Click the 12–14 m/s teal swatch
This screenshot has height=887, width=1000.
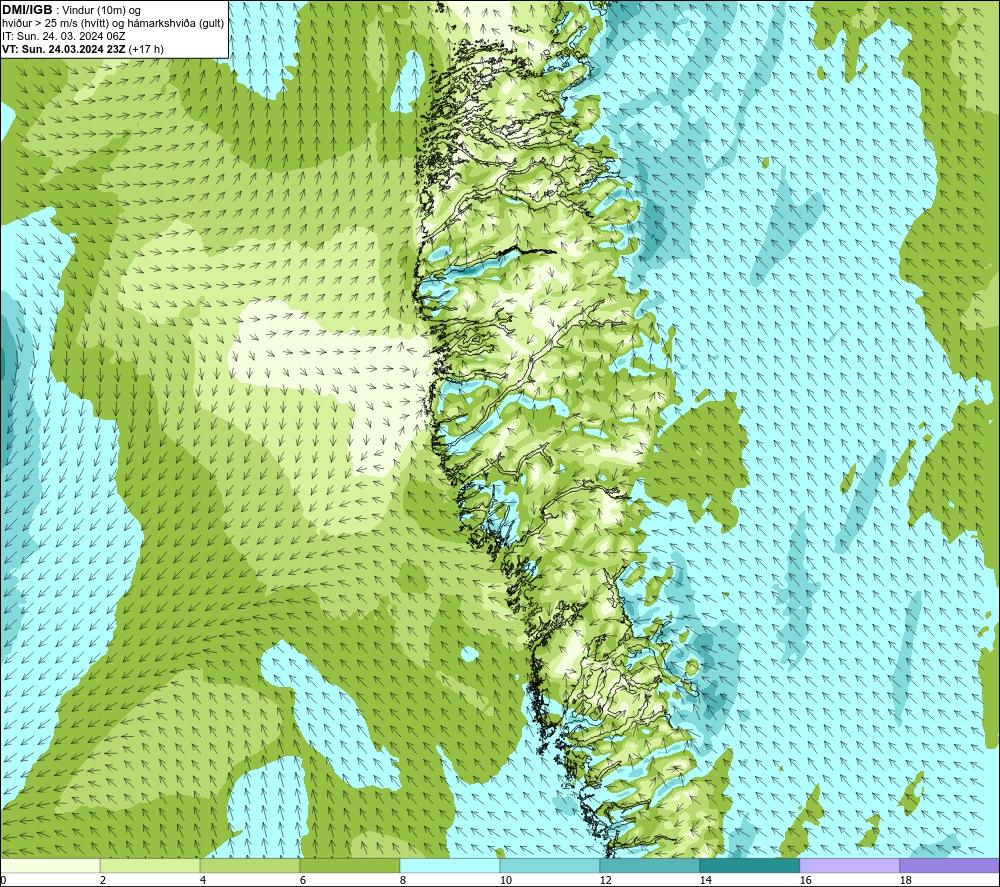click(649, 865)
